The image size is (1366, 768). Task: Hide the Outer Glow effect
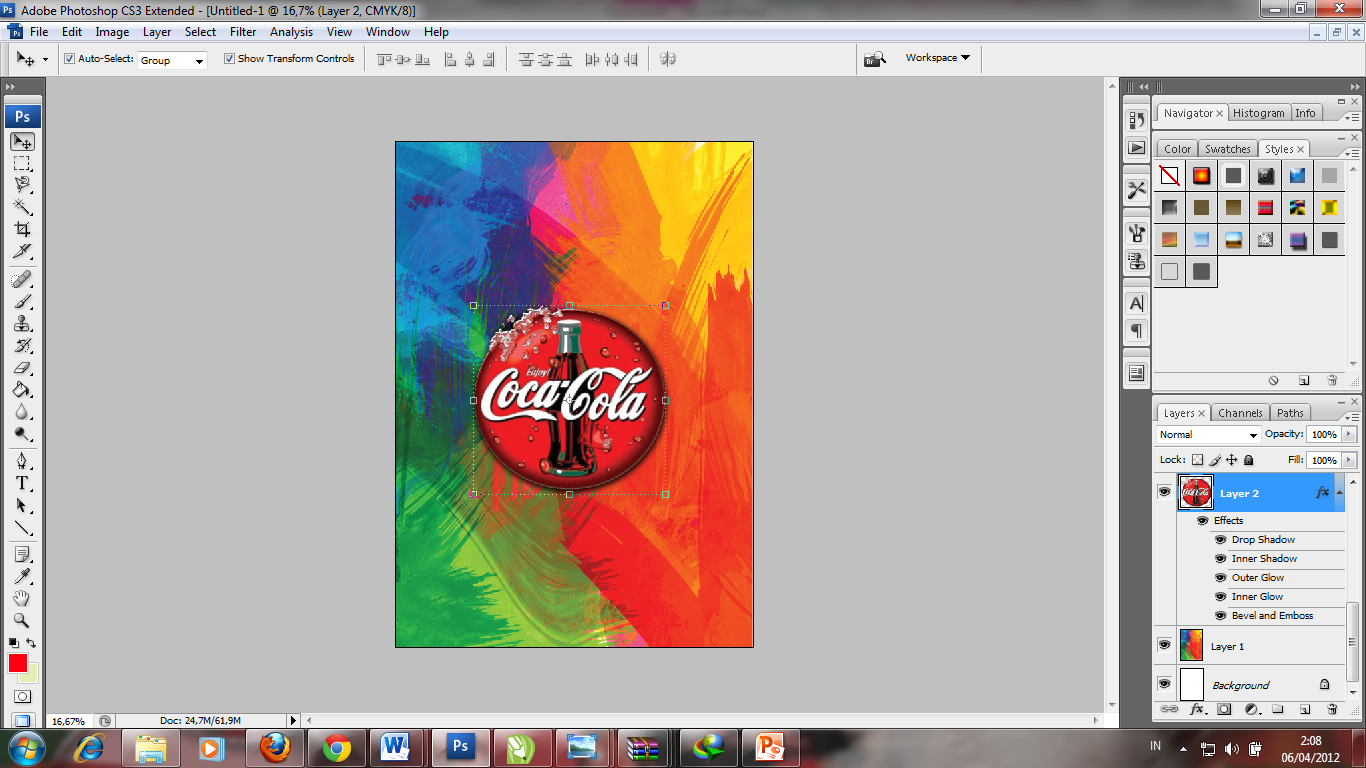[x=1220, y=578]
